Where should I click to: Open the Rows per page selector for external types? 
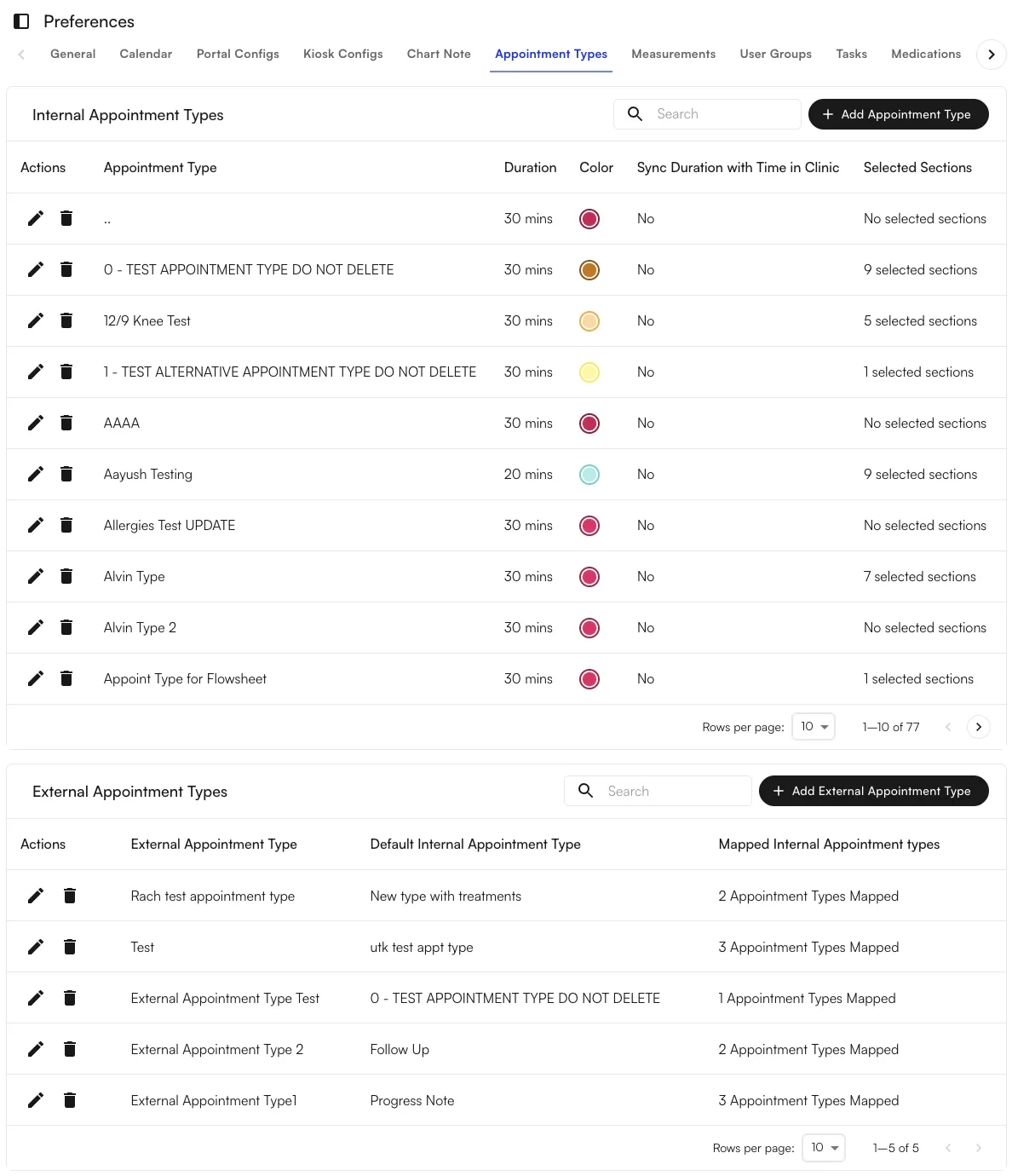(823, 1148)
